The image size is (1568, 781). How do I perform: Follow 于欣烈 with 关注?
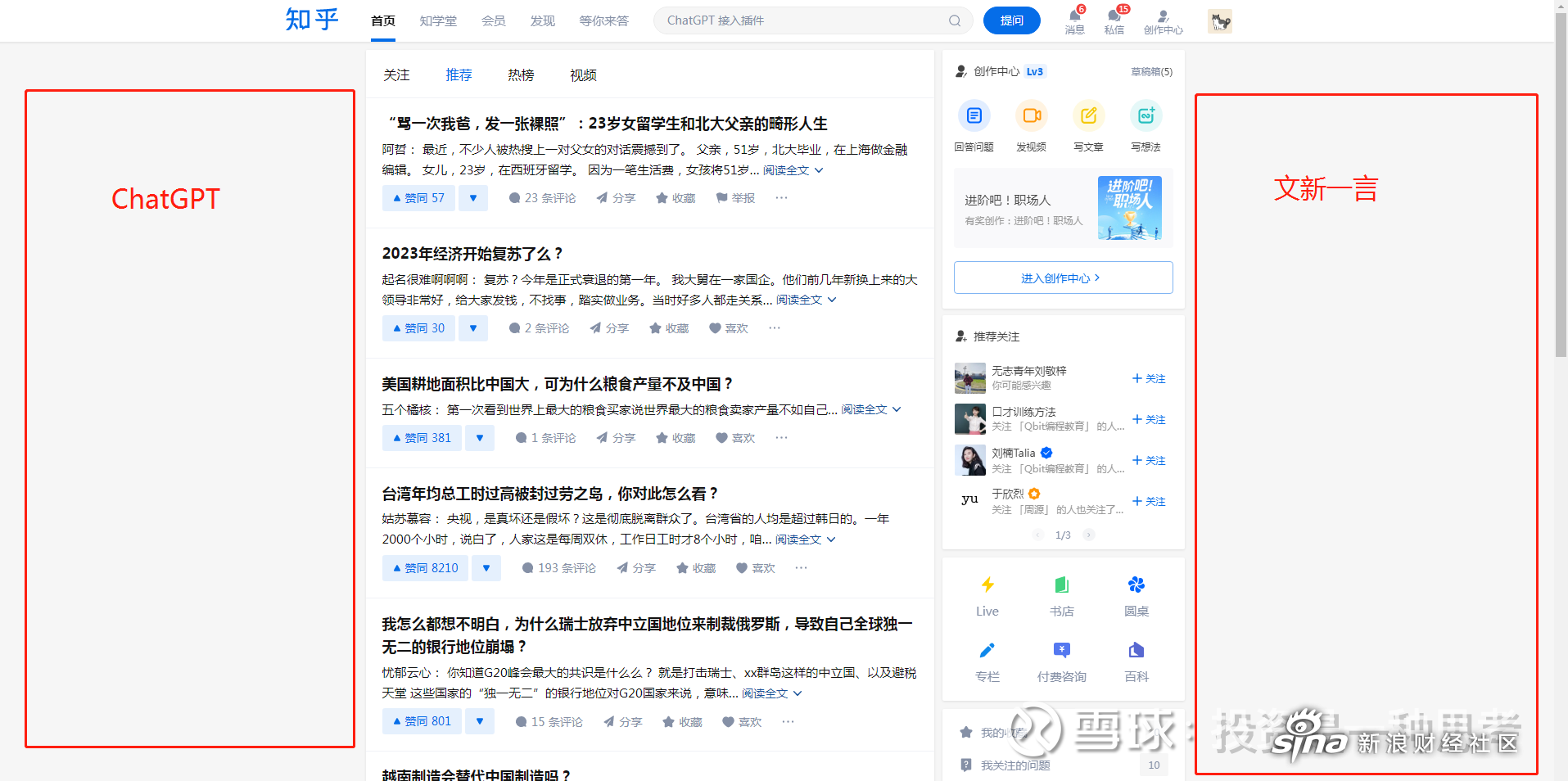[1149, 502]
